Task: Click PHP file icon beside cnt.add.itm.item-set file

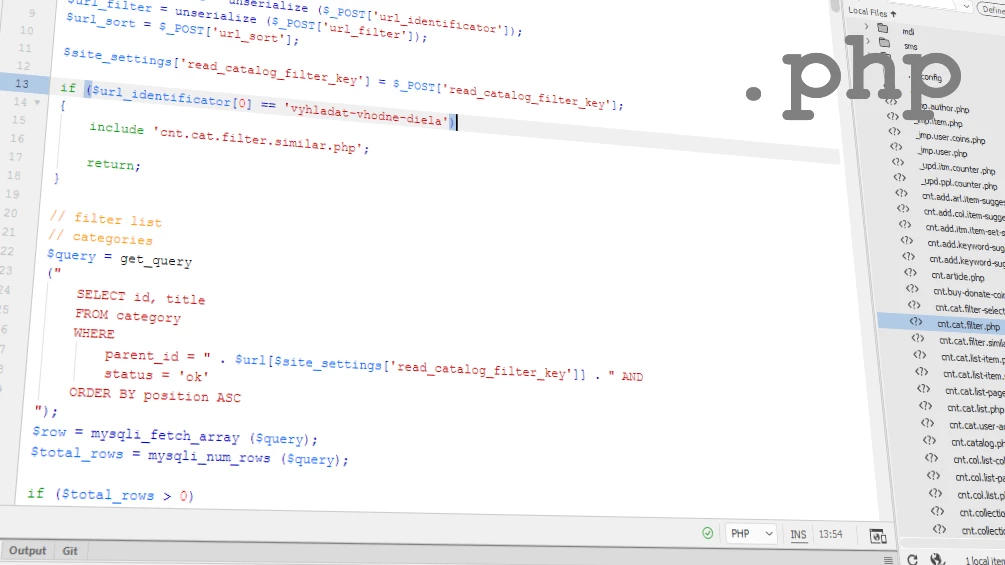Action: pyautogui.click(x=904, y=224)
